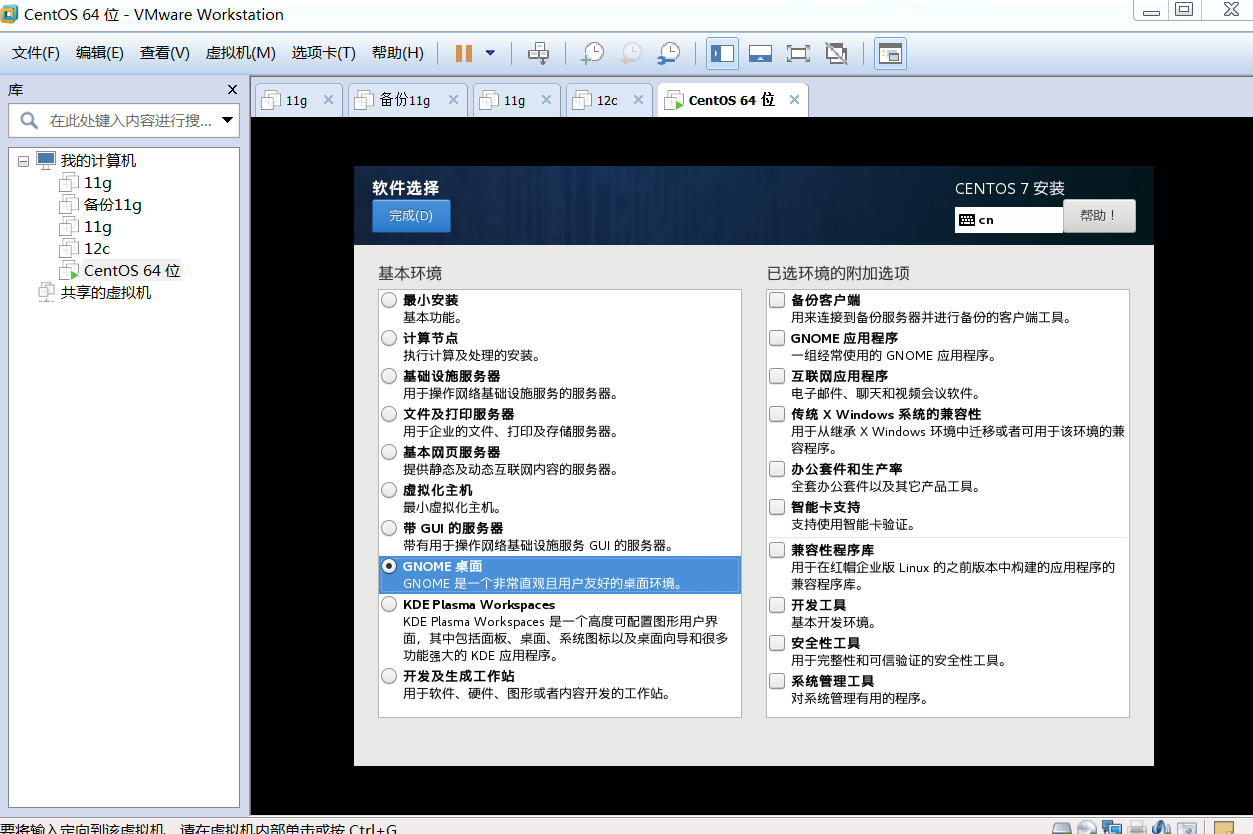Open the library search filter dropdown arrow
The image size is (1253, 834).
[228, 121]
